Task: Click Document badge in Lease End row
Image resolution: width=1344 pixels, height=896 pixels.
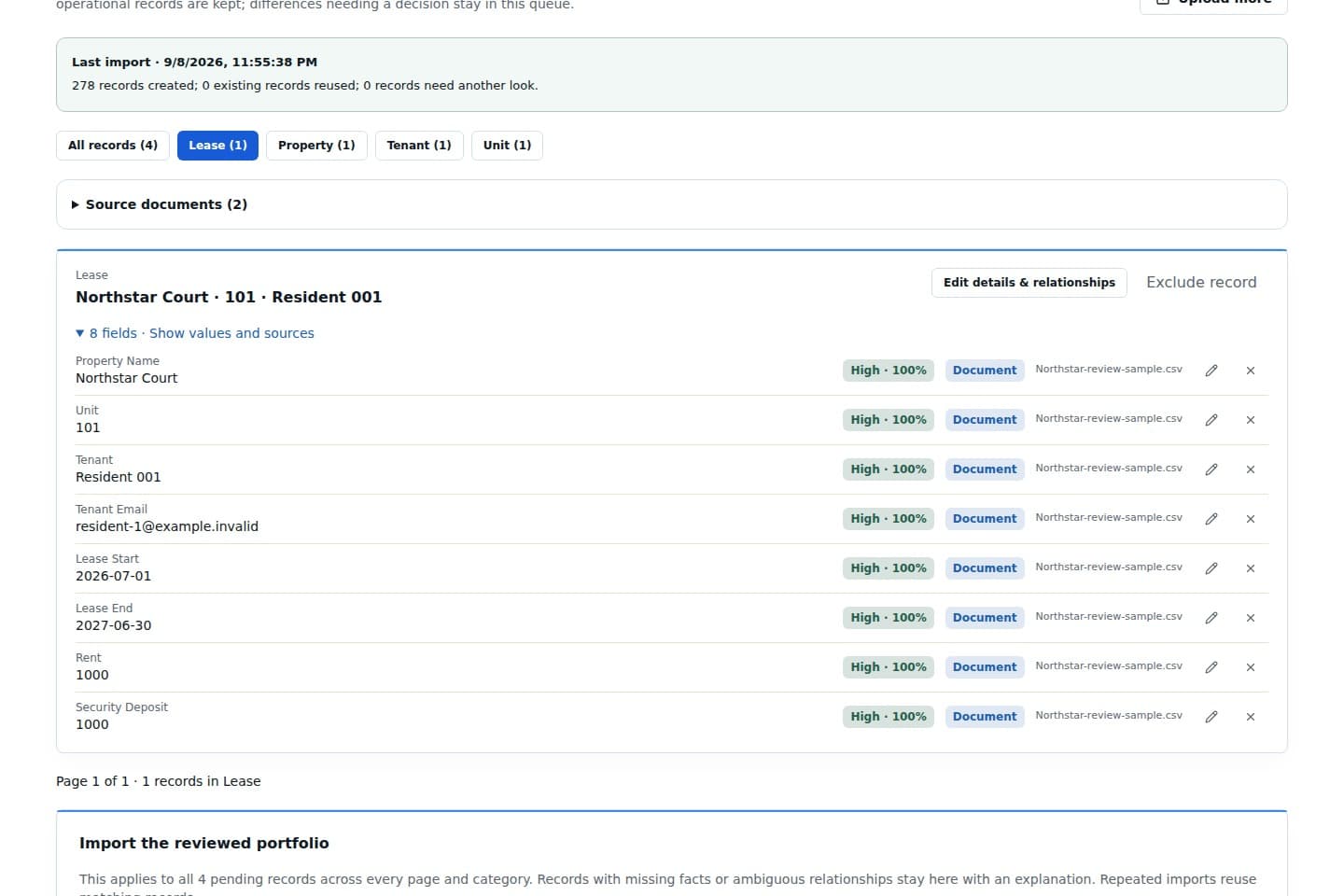Action: coord(985,618)
